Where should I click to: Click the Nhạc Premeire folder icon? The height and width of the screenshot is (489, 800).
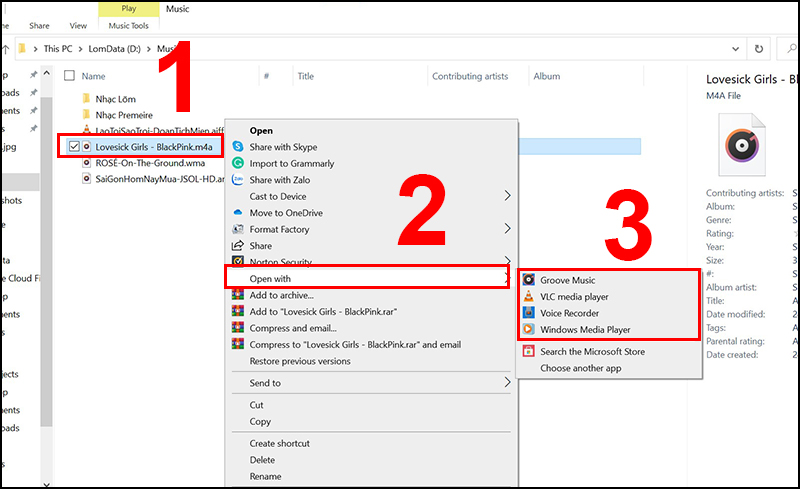[86, 114]
